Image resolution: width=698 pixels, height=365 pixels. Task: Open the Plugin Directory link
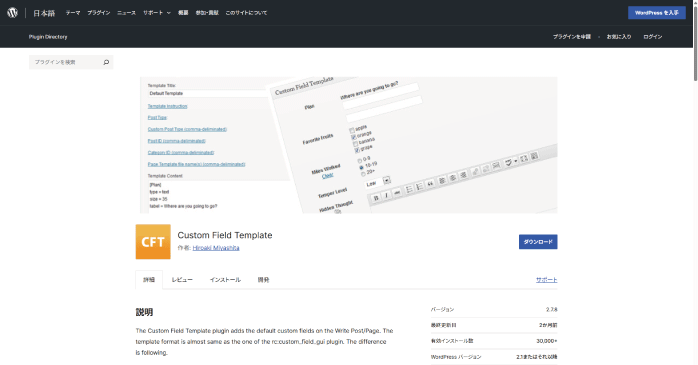click(x=48, y=37)
